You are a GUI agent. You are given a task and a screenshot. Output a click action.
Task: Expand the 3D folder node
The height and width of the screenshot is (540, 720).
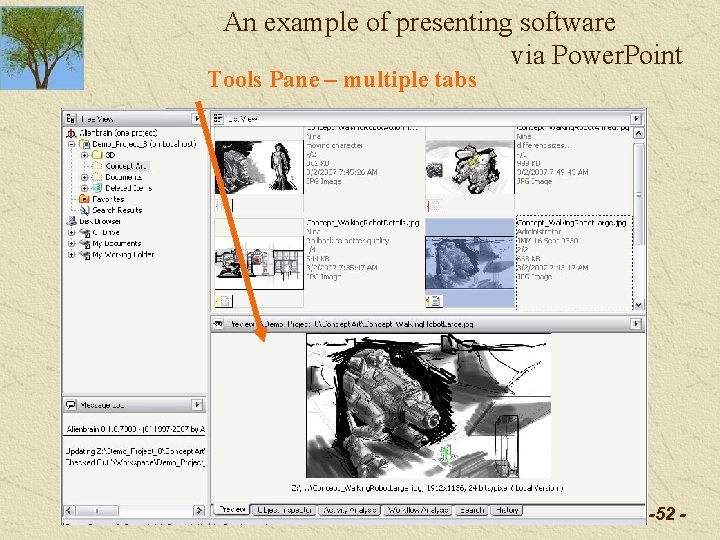point(84,155)
